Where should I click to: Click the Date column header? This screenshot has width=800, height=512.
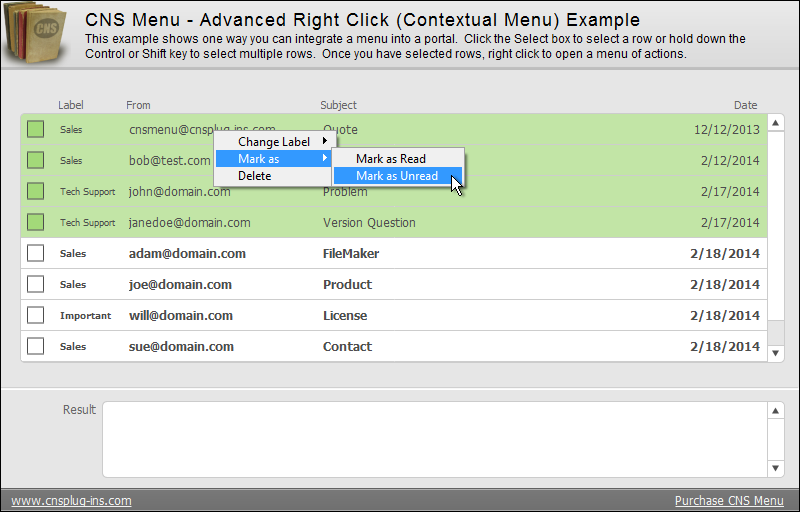coord(745,105)
